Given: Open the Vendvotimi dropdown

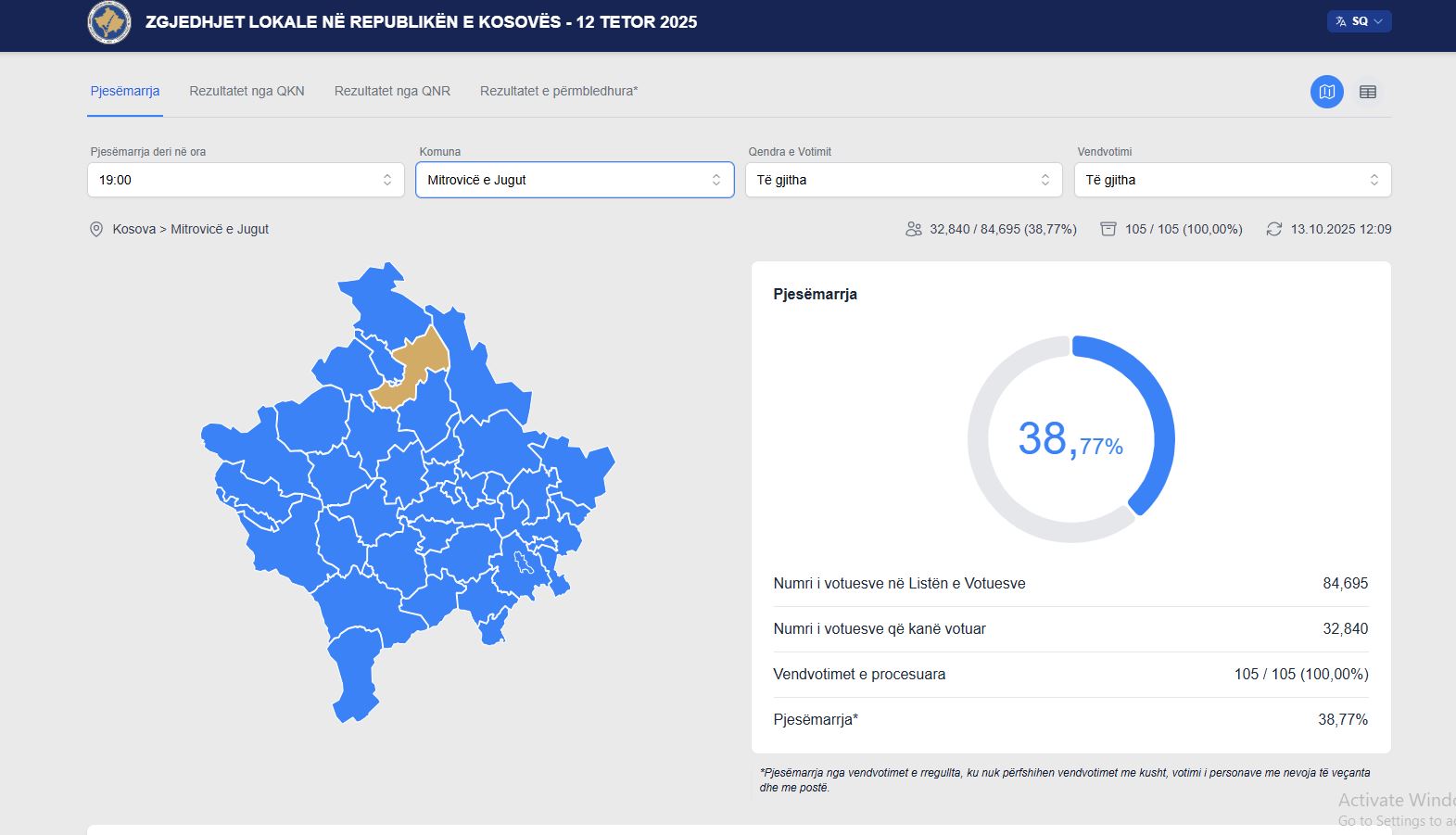Looking at the screenshot, I should 1233,180.
